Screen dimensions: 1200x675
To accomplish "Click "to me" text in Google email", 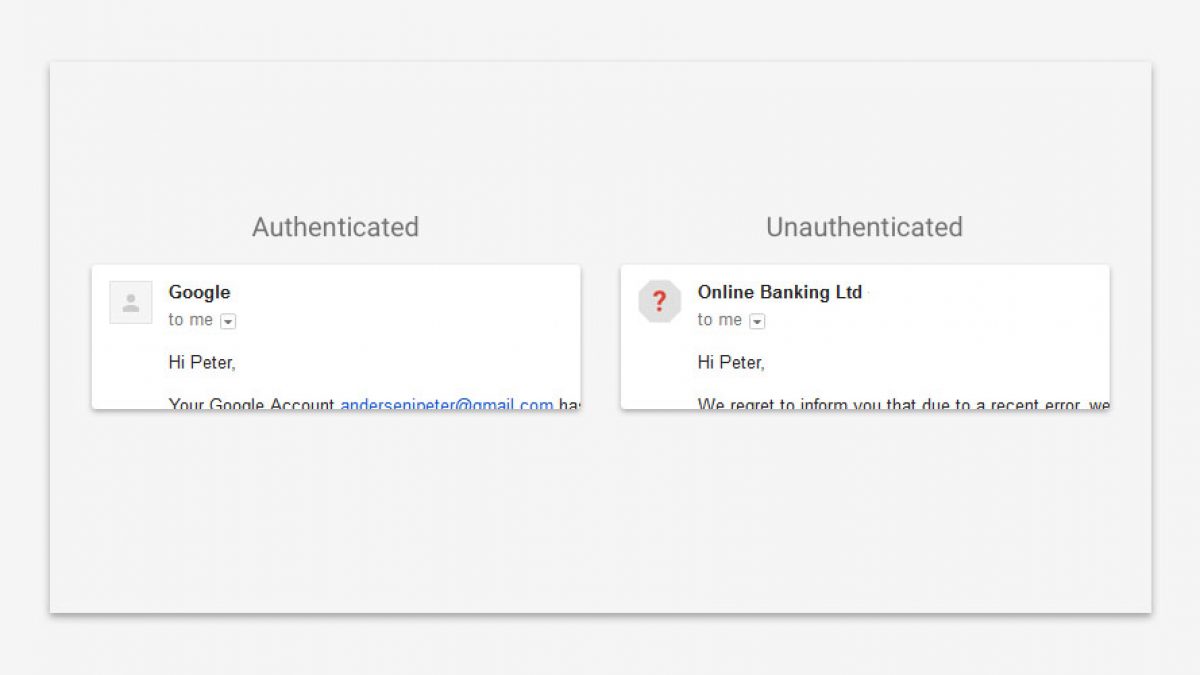I will tap(190, 320).
